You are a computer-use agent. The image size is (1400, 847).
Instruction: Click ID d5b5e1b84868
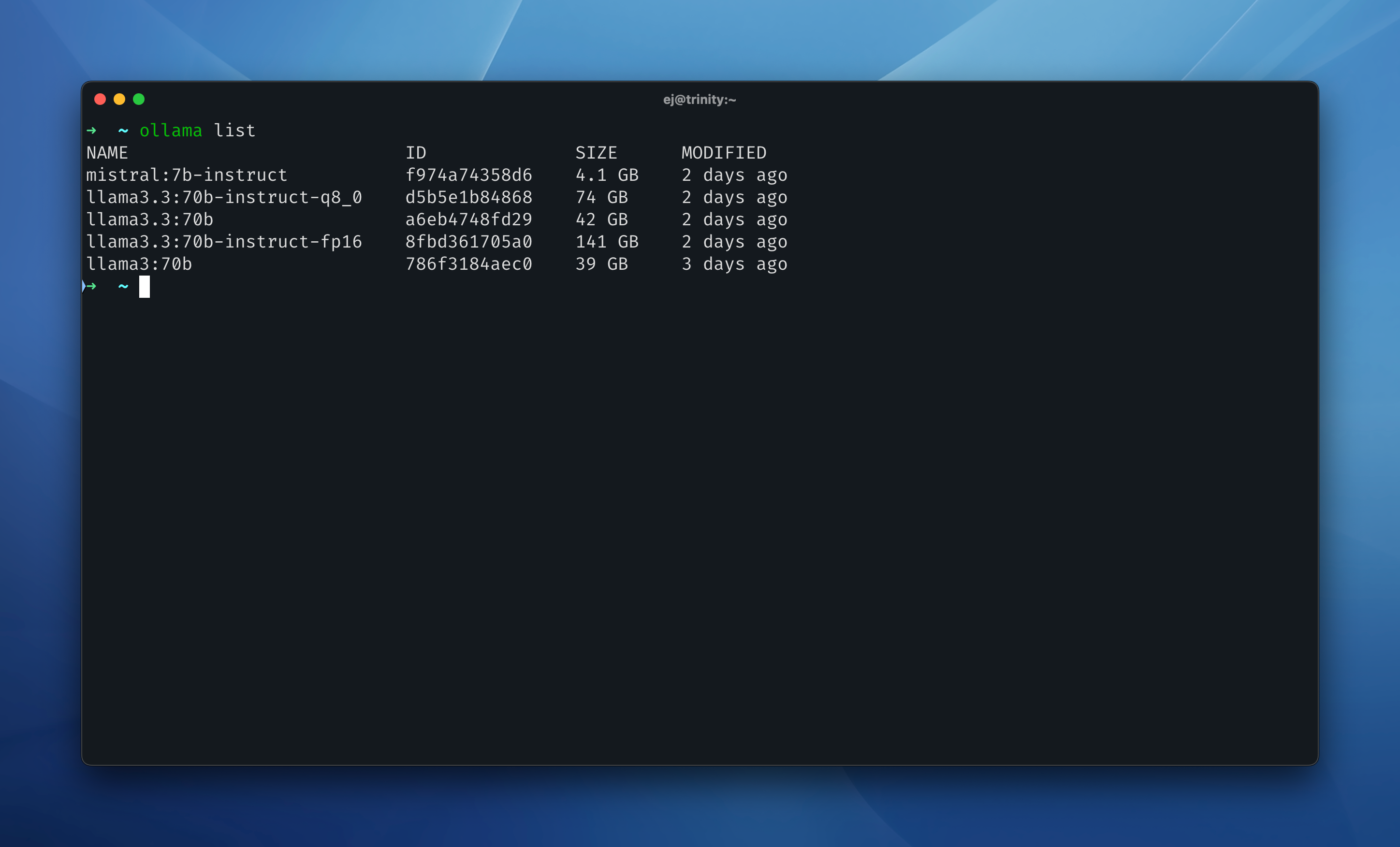click(x=469, y=197)
